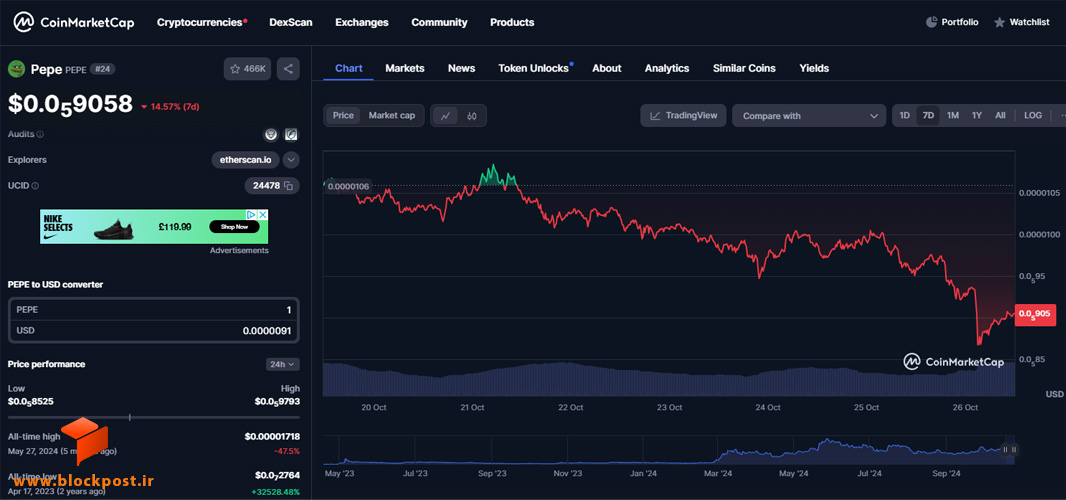The image size is (1066, 500).
Task: Open the TradingView chart button
Action: (x=683, y=116)
